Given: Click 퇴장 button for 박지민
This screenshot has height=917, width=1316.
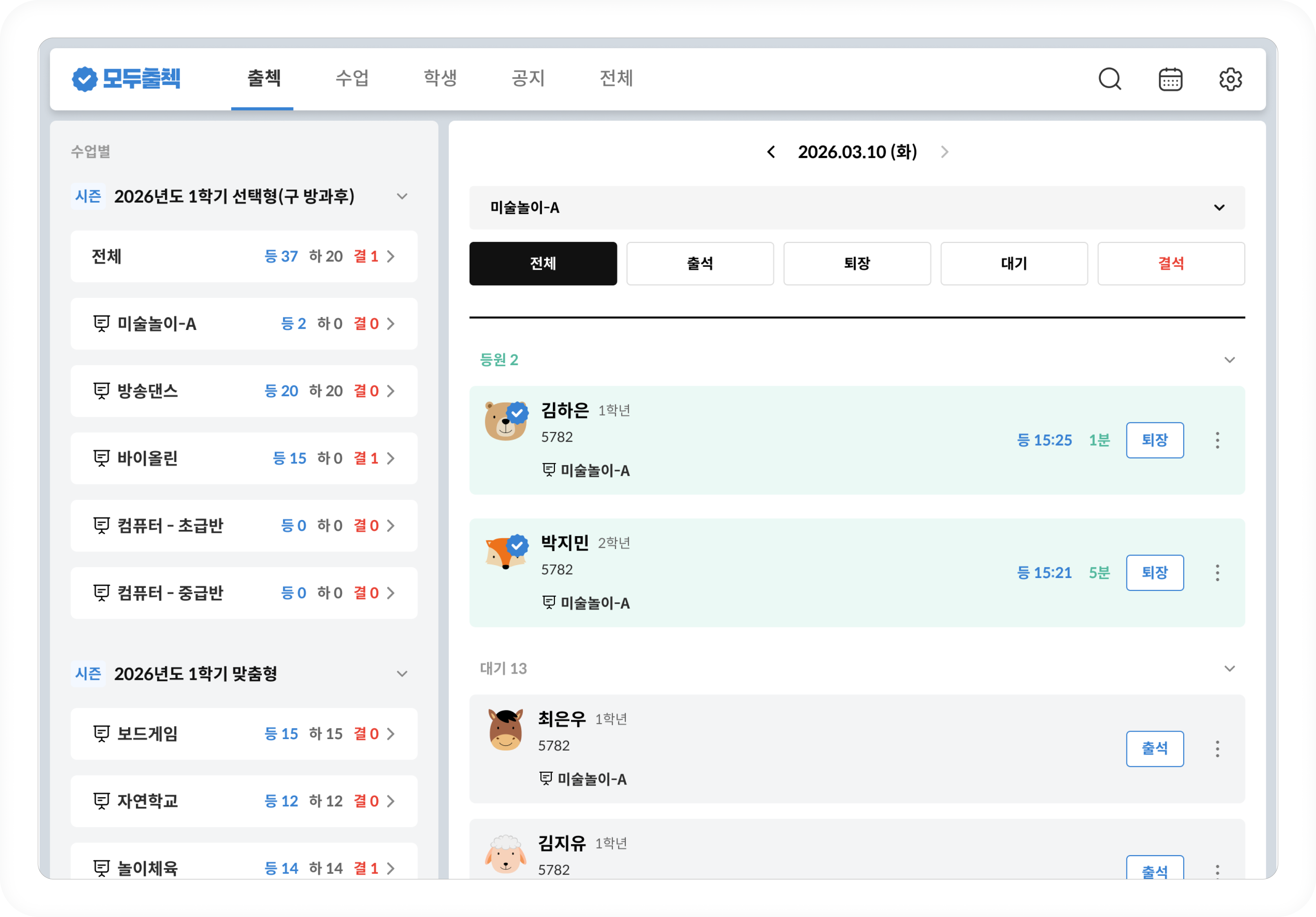Looking at the screenshot, I should (1155, 573).
